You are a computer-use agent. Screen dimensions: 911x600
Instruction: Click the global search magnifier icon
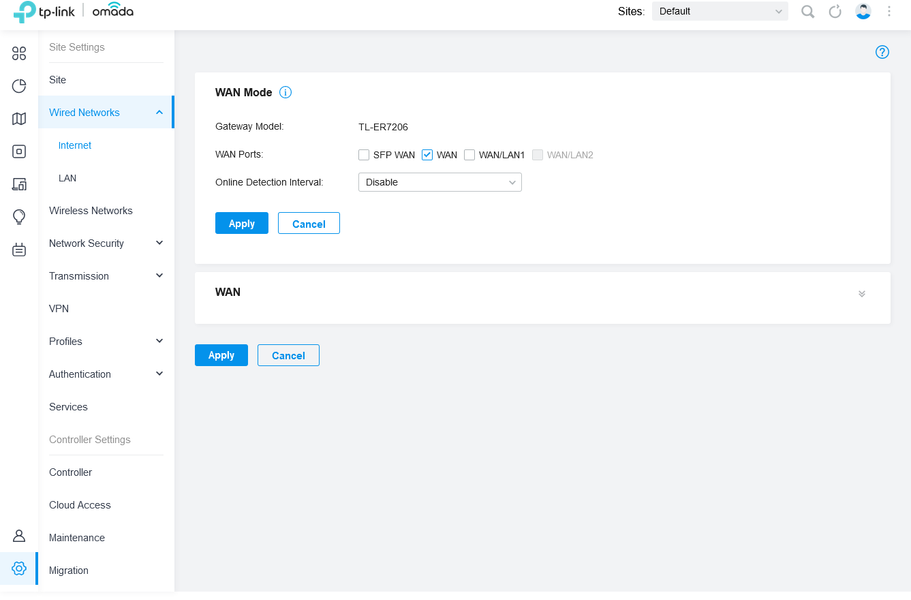point(808,12)
